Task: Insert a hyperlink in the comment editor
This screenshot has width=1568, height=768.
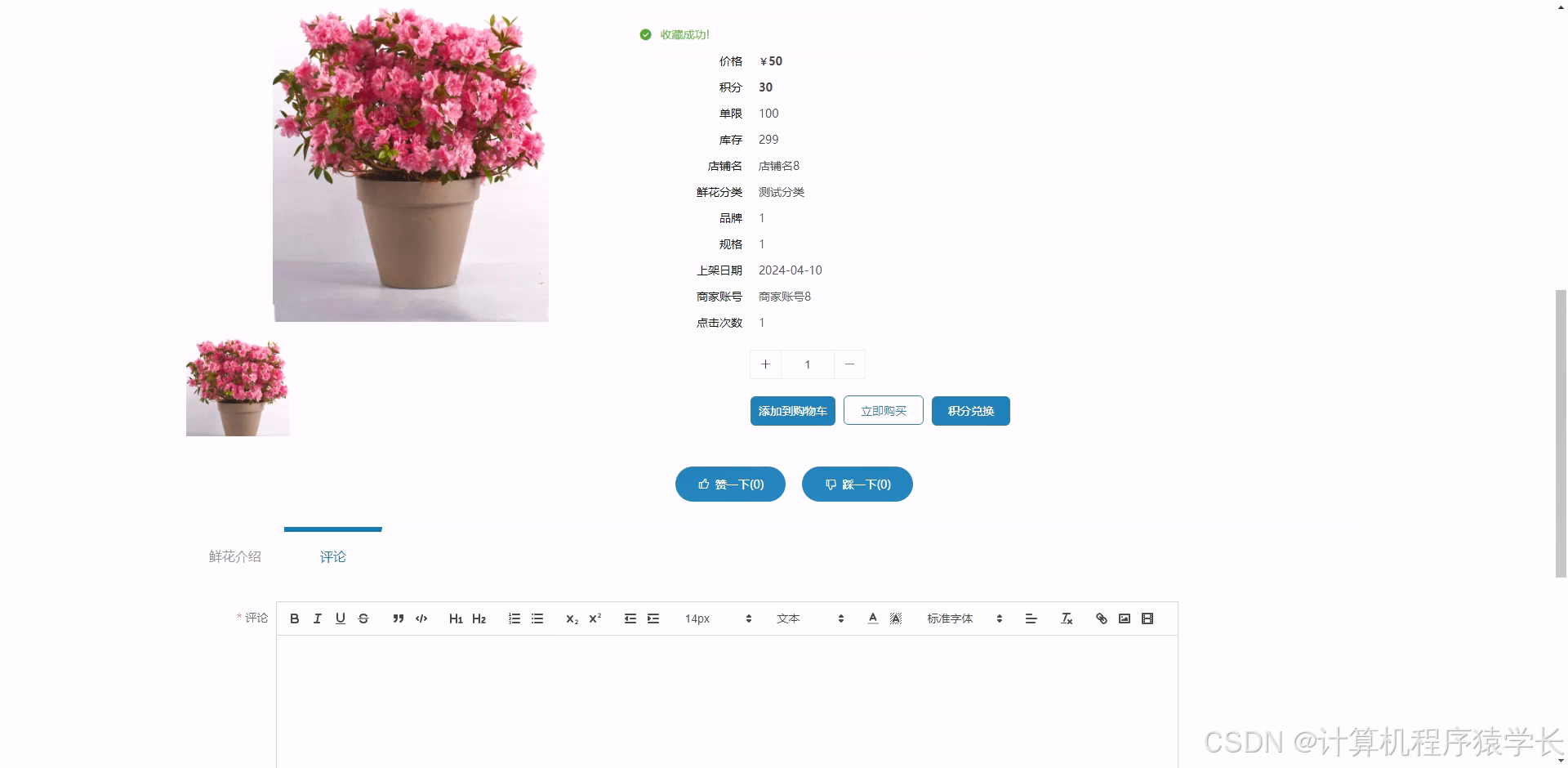Action: 1101,618
